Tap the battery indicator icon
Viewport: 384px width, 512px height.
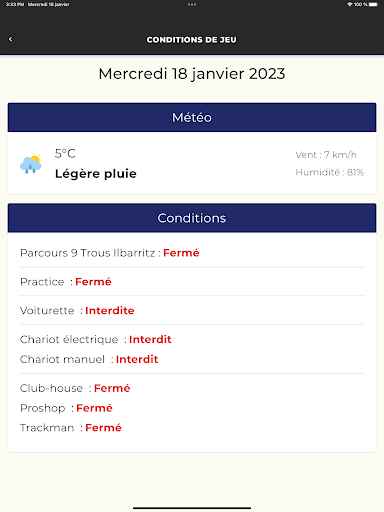click(373, 4)
